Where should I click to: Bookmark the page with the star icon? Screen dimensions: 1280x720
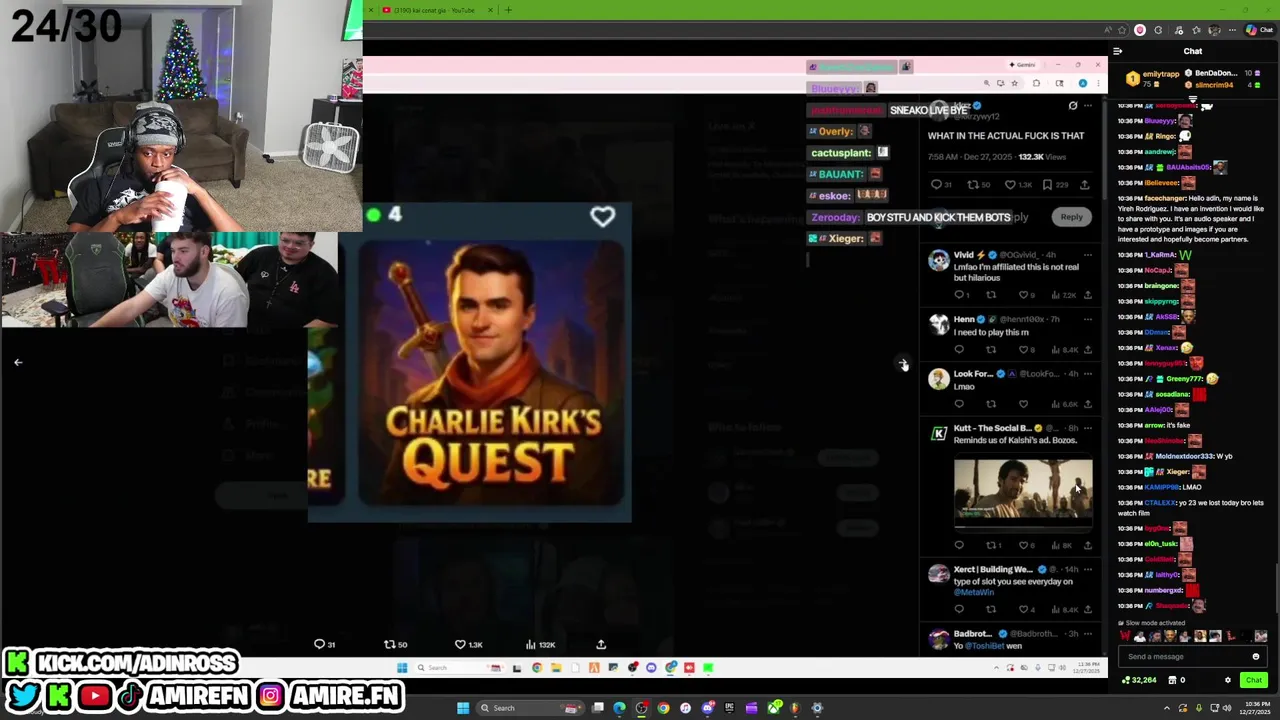pyautogui.click(x=1014, y=84)
